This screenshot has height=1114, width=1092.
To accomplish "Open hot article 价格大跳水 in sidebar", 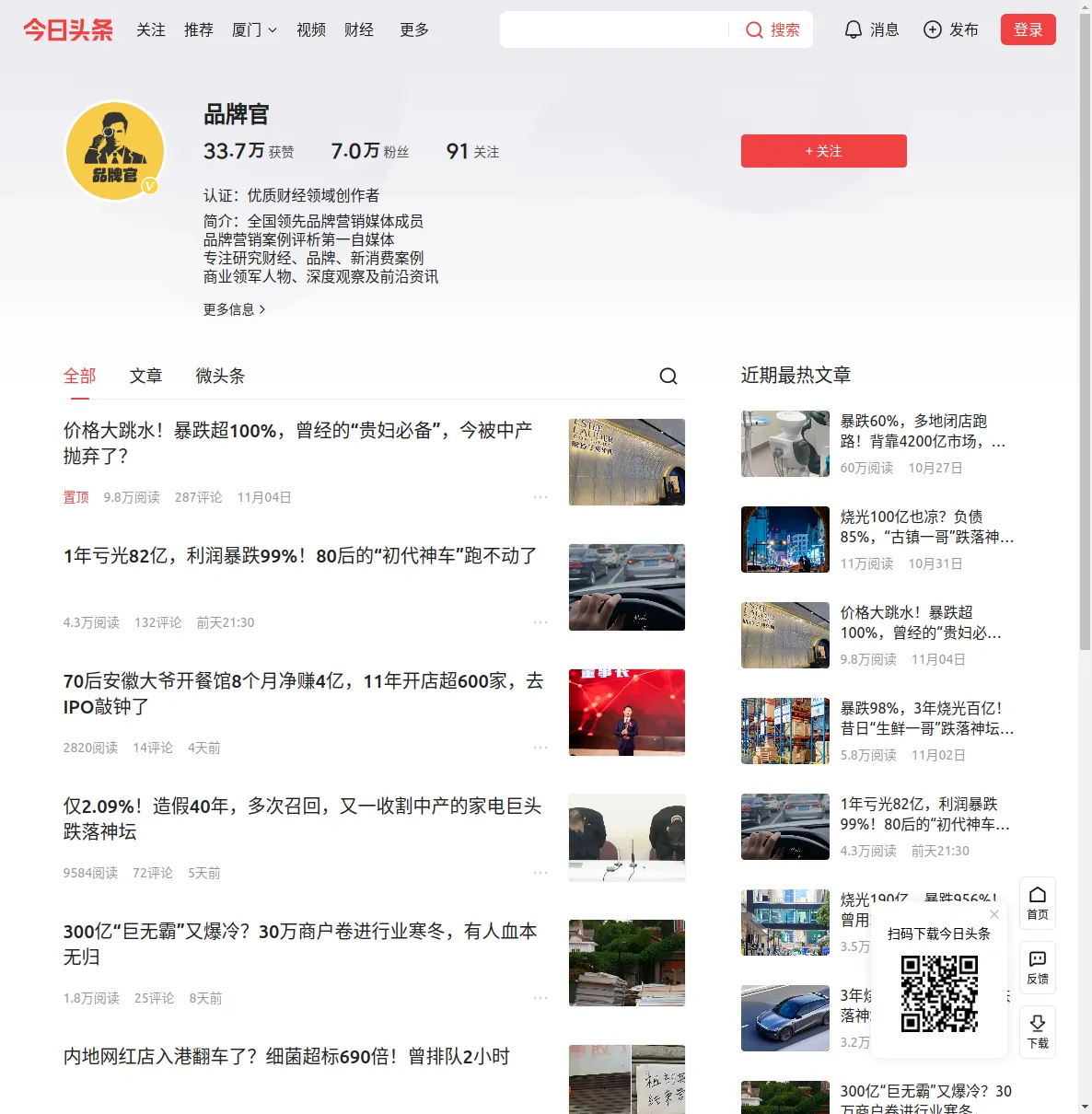I will [x=922, y=622].
